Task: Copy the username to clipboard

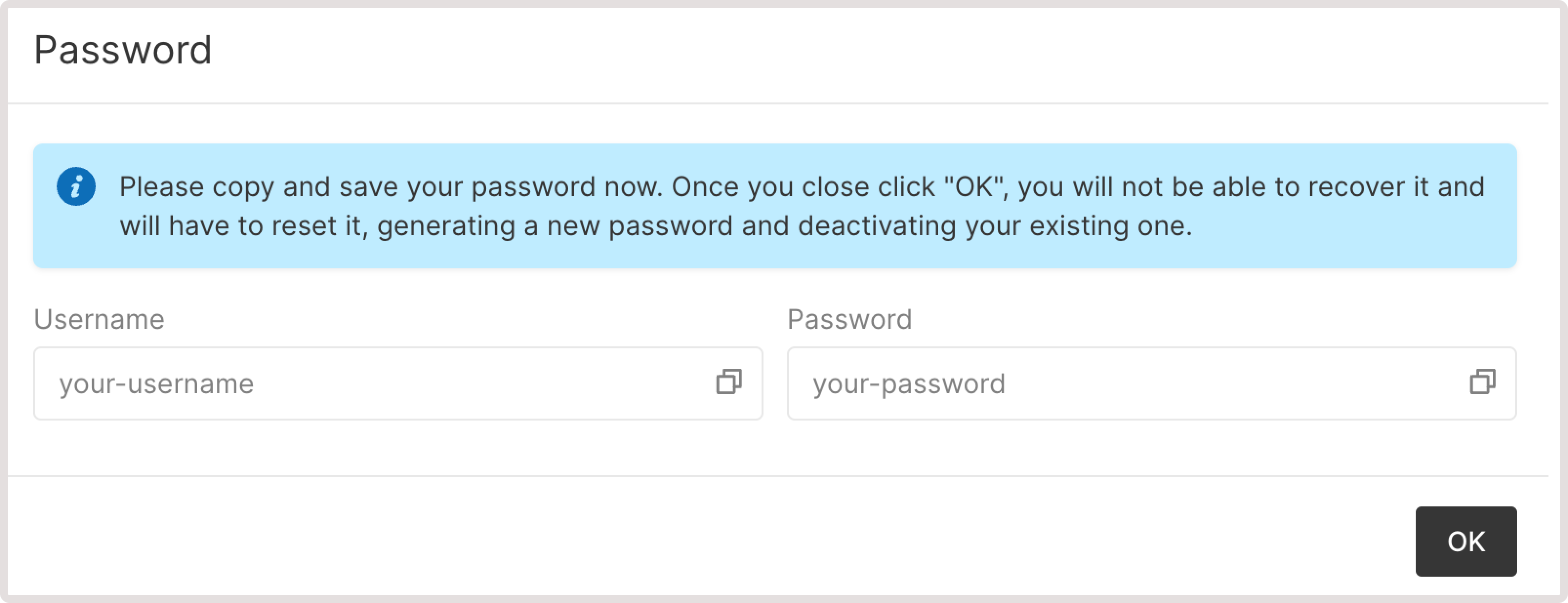Action: coord(729,382)
